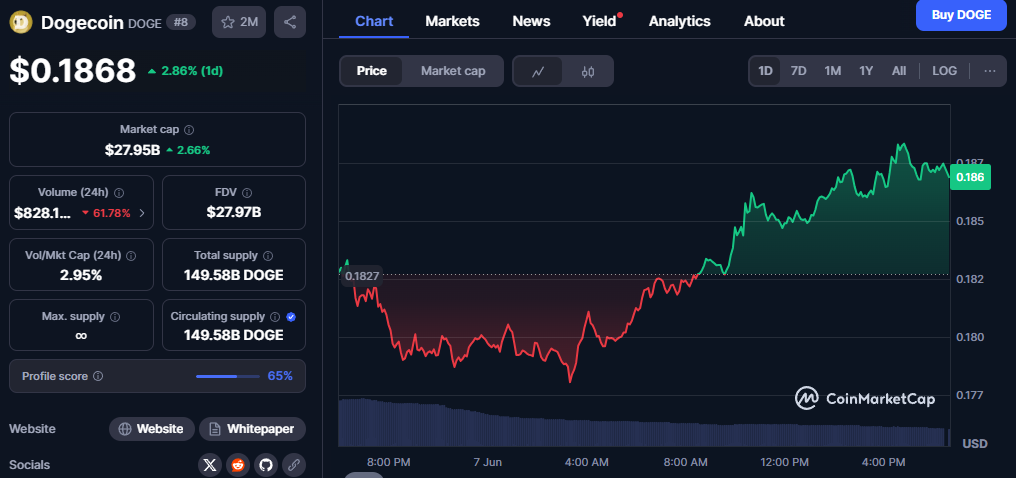Open the News tab
Screen dimensions: 1016x478
[531, 21]
